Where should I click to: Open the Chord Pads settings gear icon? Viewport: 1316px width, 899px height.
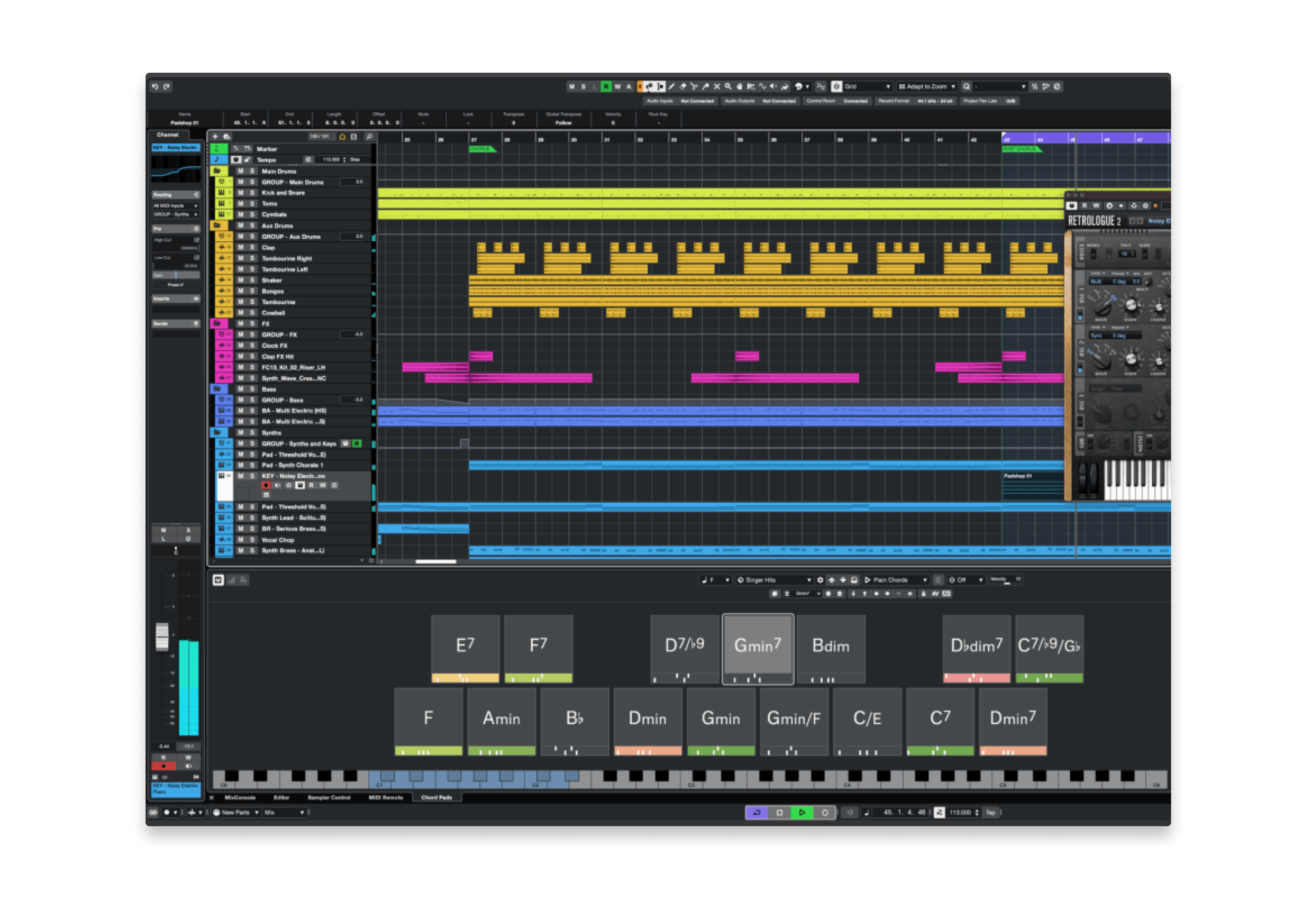pos(820,580)
